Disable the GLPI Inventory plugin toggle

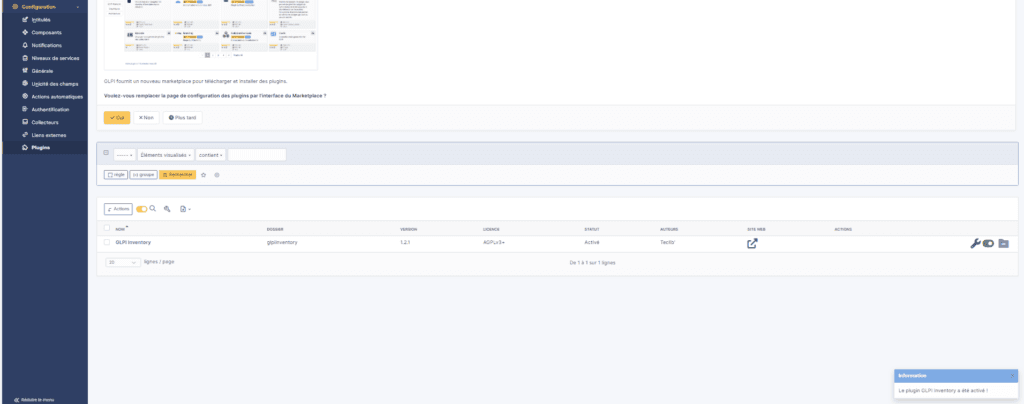tap(989, 243)
